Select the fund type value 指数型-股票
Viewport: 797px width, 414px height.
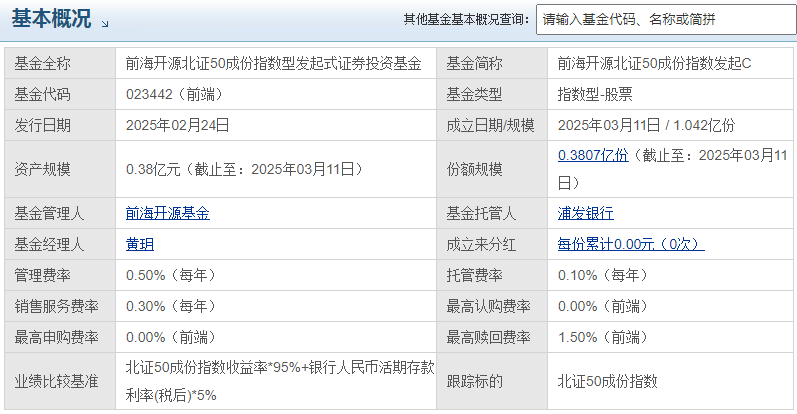(x=595, y=94)
